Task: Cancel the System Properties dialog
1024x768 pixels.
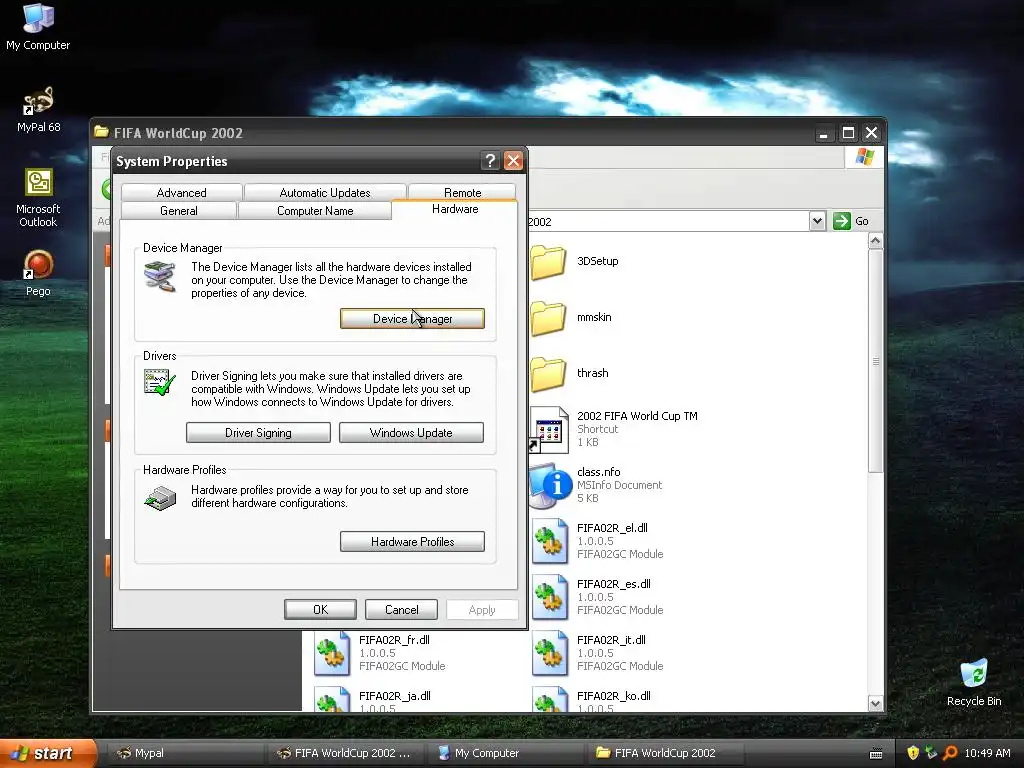Action: click(x=401, y=609)
